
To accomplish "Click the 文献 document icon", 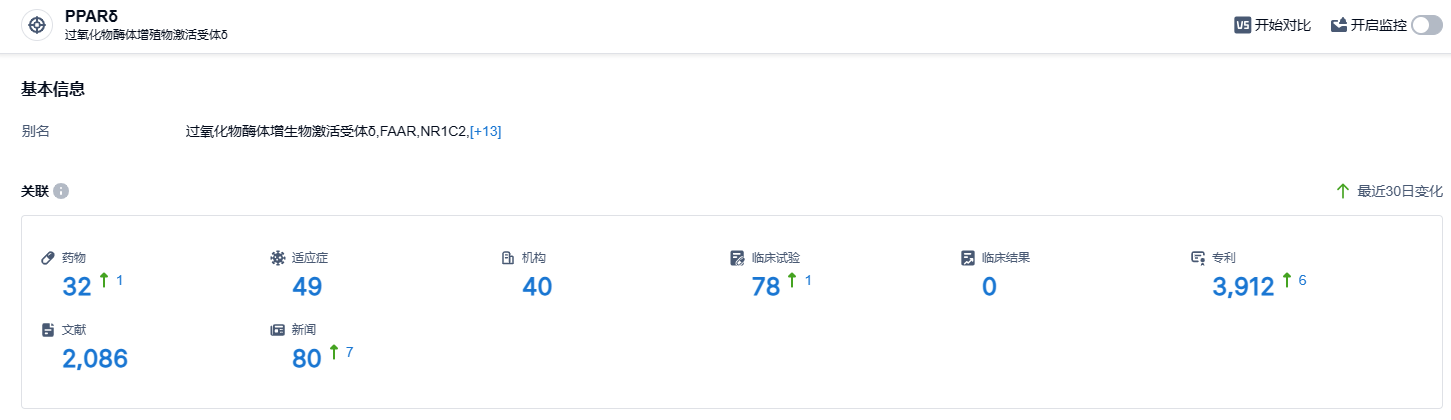I will pyautogui.click(x=47, y=330).
